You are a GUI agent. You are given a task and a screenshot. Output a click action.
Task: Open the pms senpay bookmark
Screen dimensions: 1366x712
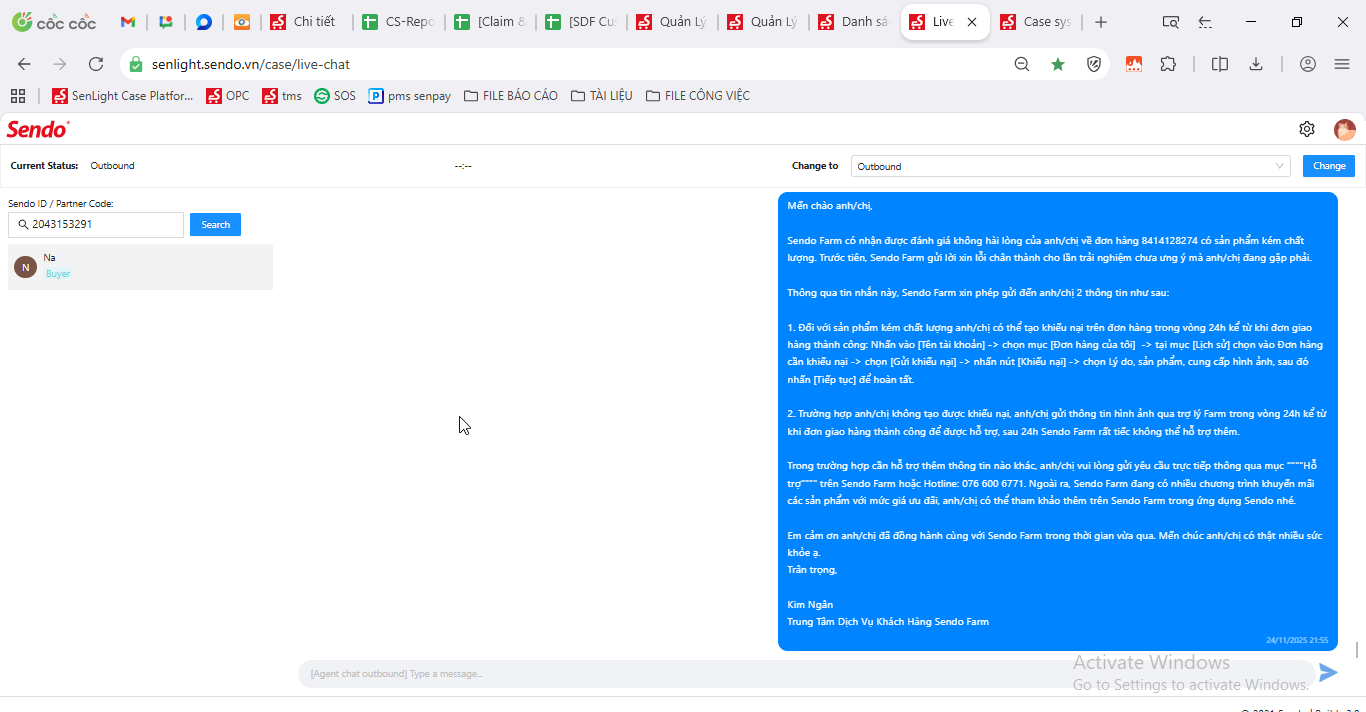410,96
